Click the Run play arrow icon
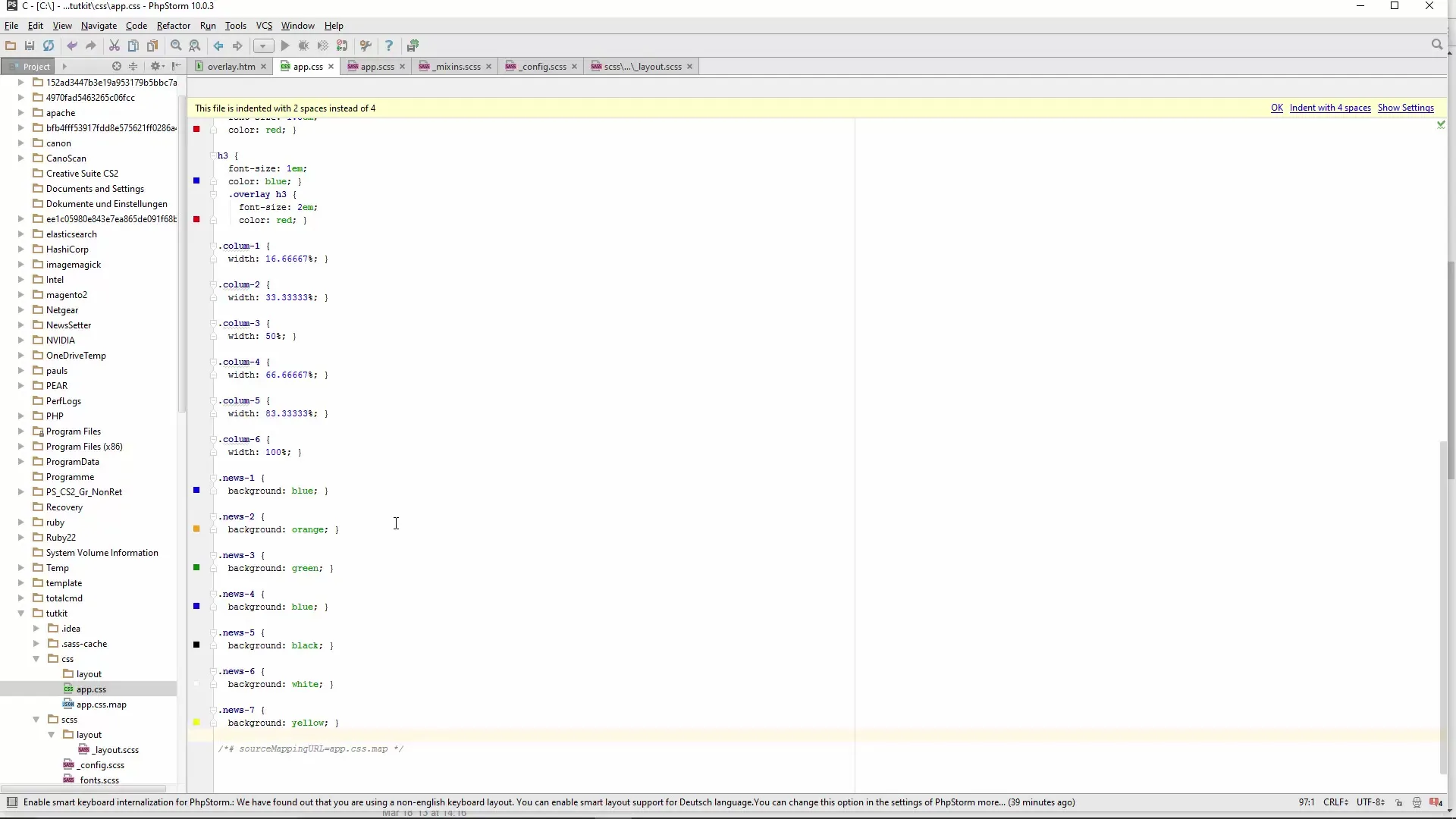Viewport: 1456px width, 819px height. (285, 45)
